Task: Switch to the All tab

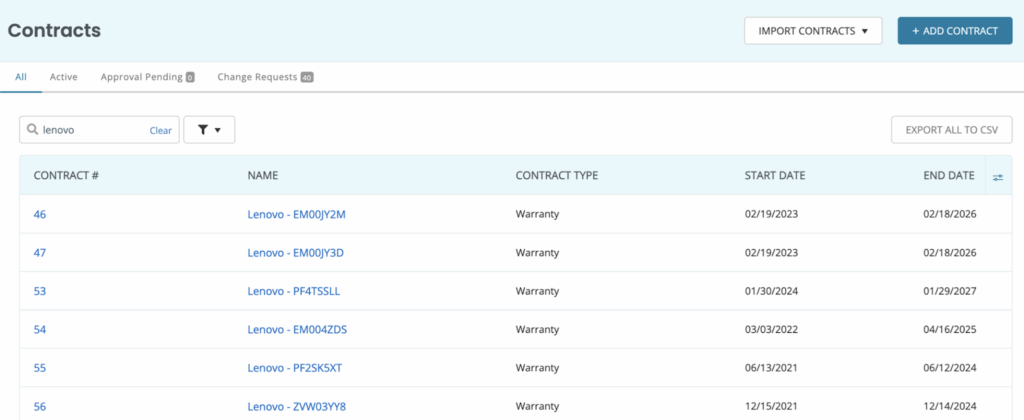Action: point(21,77)
